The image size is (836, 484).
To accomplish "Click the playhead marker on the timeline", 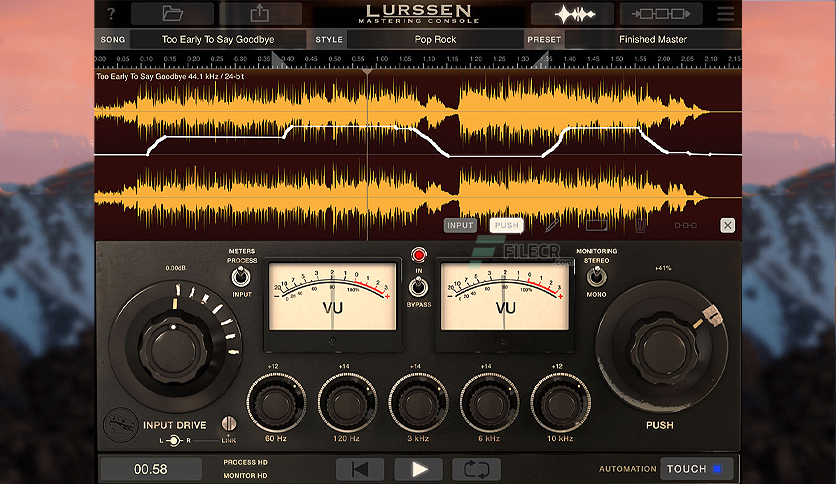I will [x=367, y=71].
